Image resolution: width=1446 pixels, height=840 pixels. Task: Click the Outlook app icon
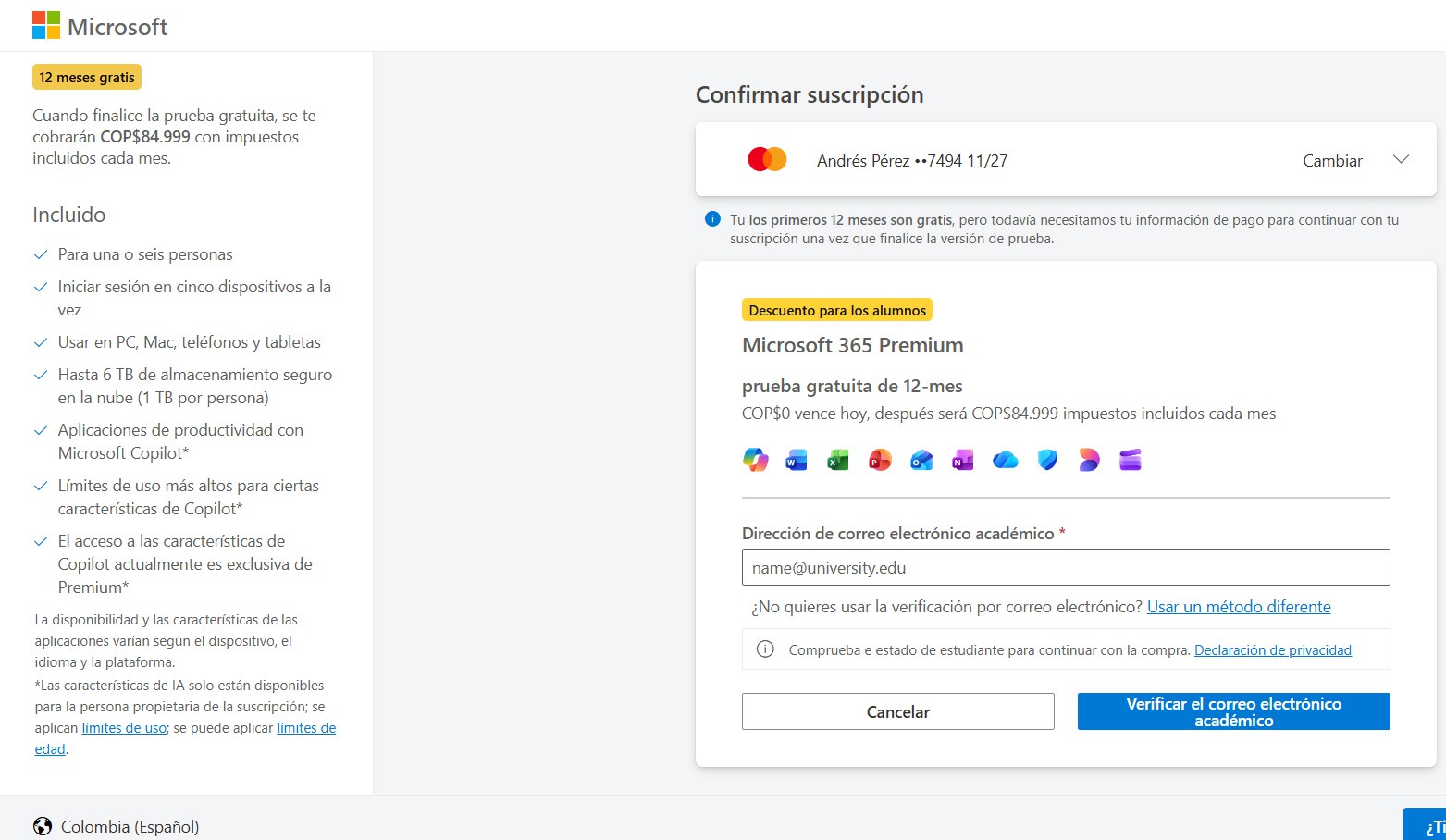pos(921,460)
